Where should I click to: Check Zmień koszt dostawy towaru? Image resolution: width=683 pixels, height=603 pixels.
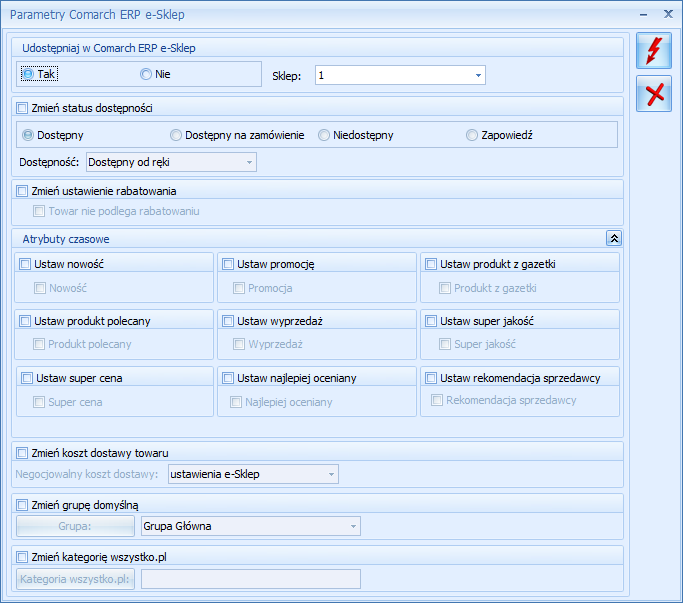tap(22, 453)
